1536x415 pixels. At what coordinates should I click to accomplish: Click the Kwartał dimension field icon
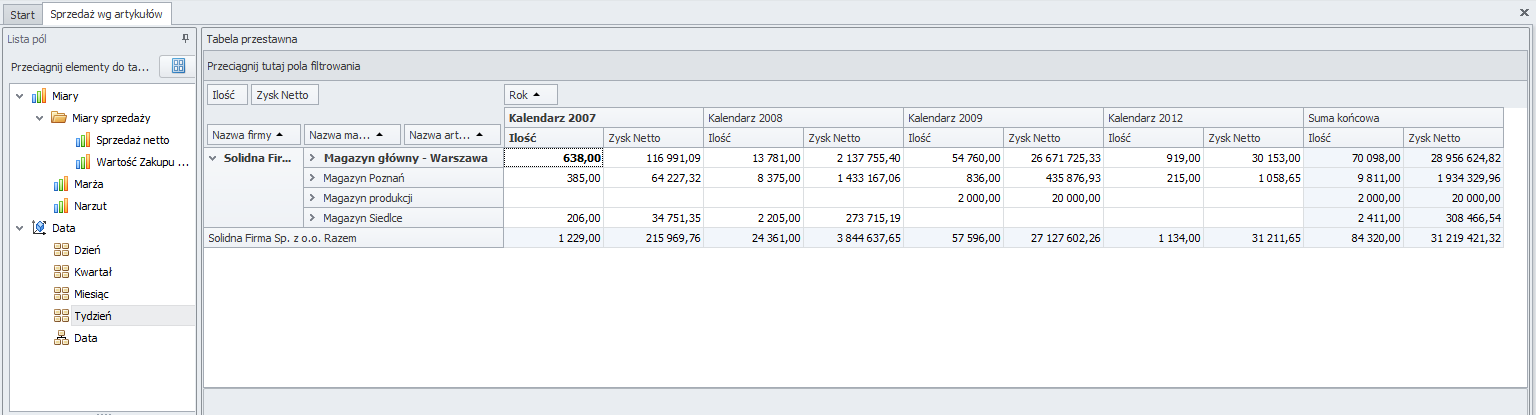[60, 272]
